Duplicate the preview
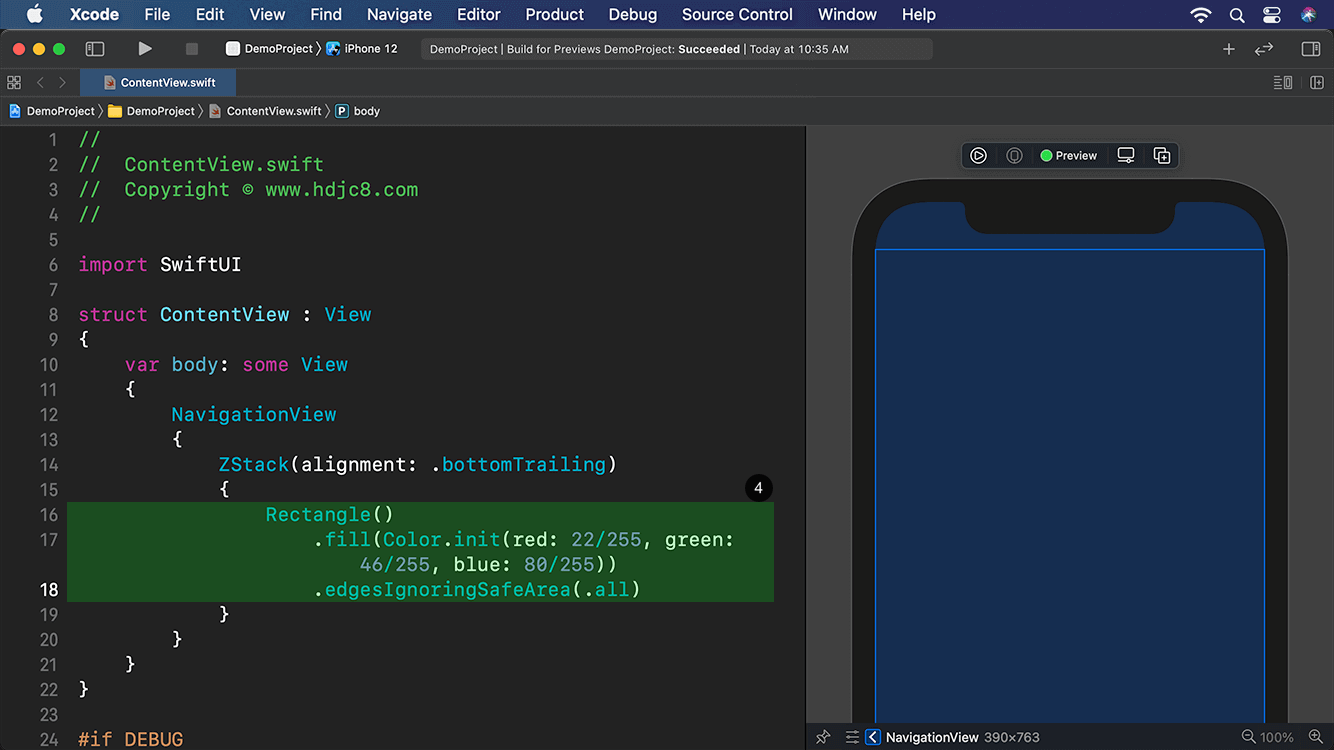This screenshot has width=1334, height=750. [1162, 155]
